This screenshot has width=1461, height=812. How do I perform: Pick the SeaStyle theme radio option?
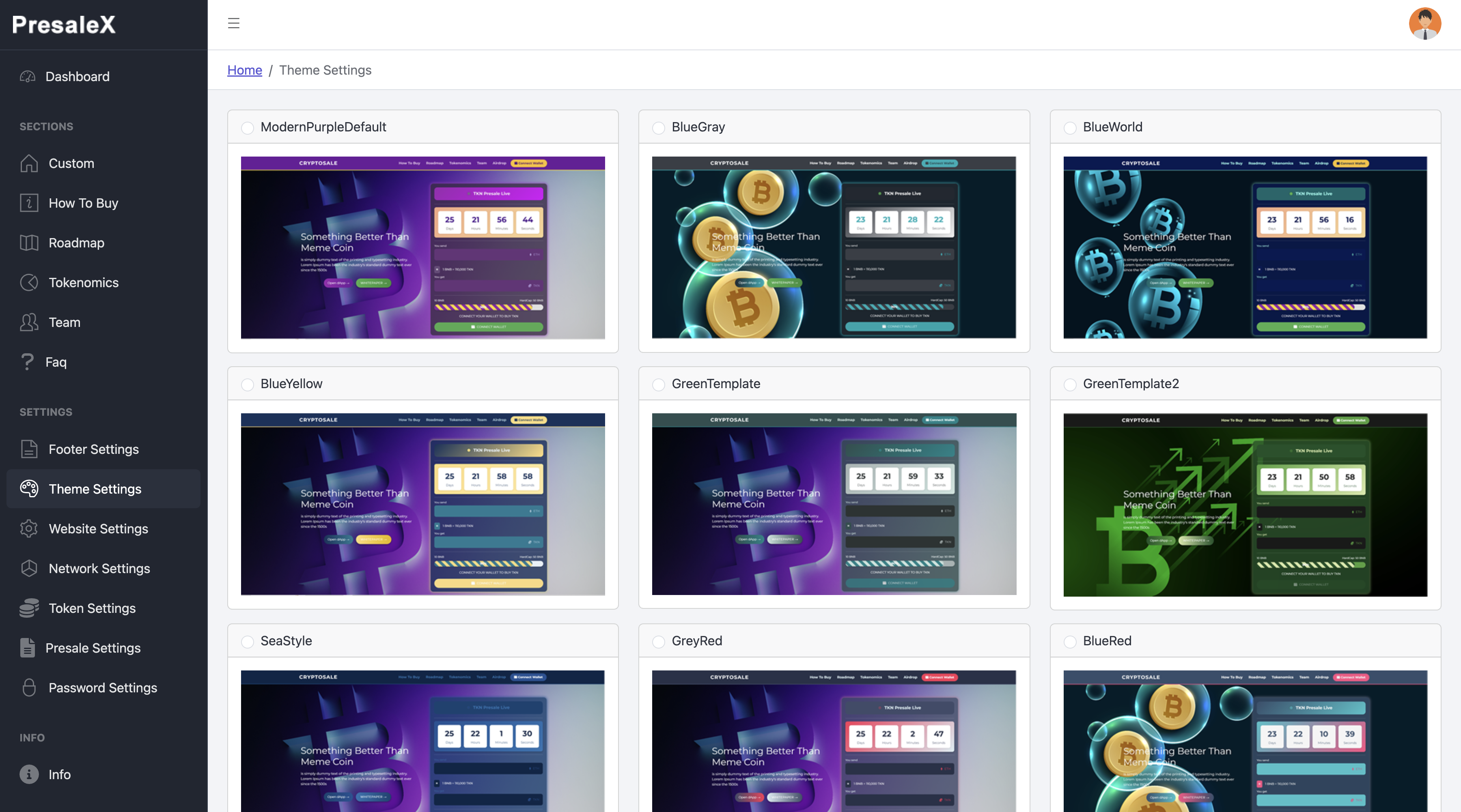[x=247, y=641]
